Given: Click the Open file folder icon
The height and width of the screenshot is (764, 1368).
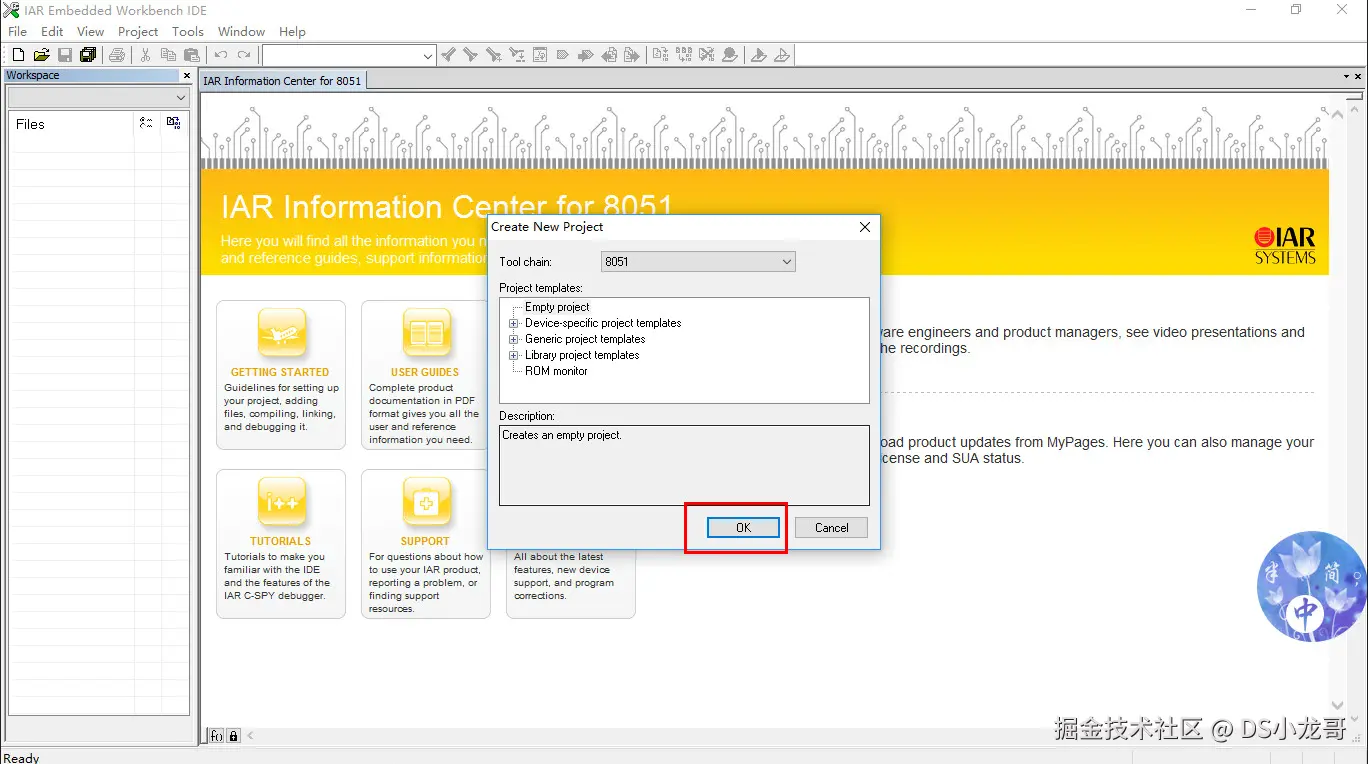Looking at the screenshot, I should pos(41,55).
